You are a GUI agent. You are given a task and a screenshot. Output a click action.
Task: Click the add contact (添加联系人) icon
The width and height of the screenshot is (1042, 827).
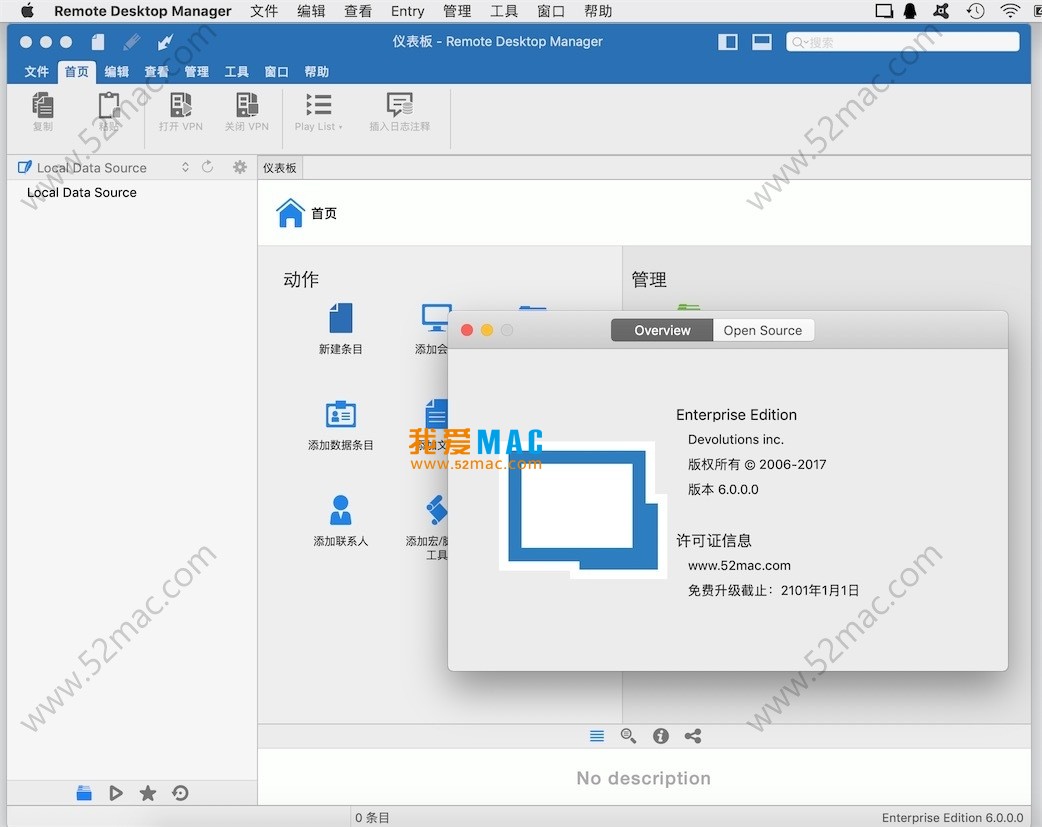click(341, 510)
